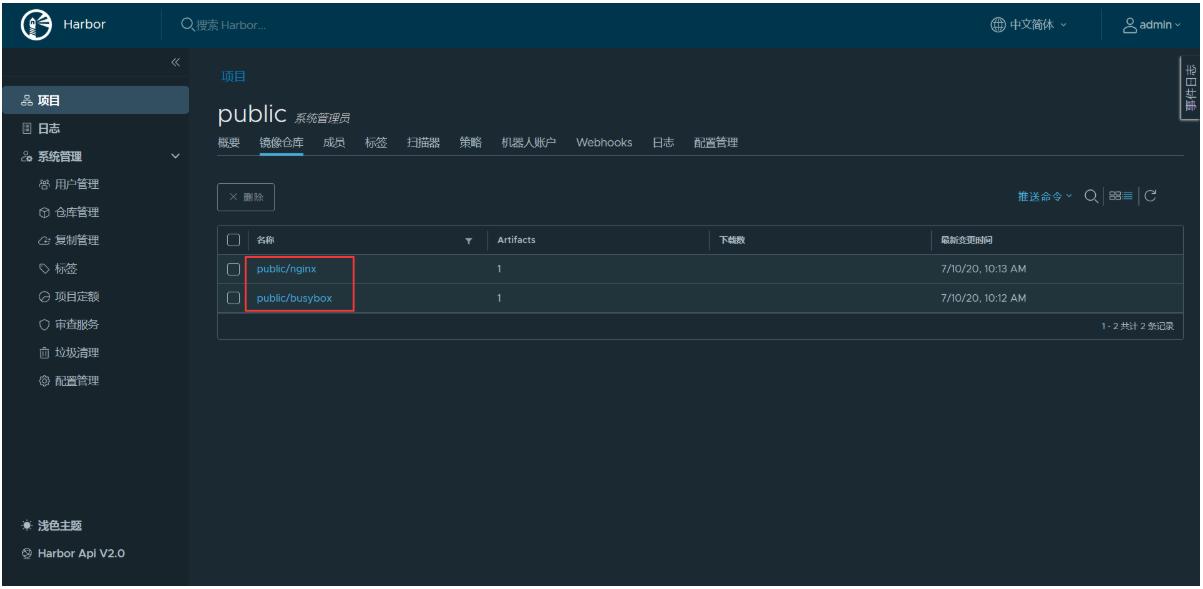Switch to the 镜像仓库 tab
Image resolution: width=1203 pixels, height=589 pixels.
pyautogui.click(x=281, y=143)
